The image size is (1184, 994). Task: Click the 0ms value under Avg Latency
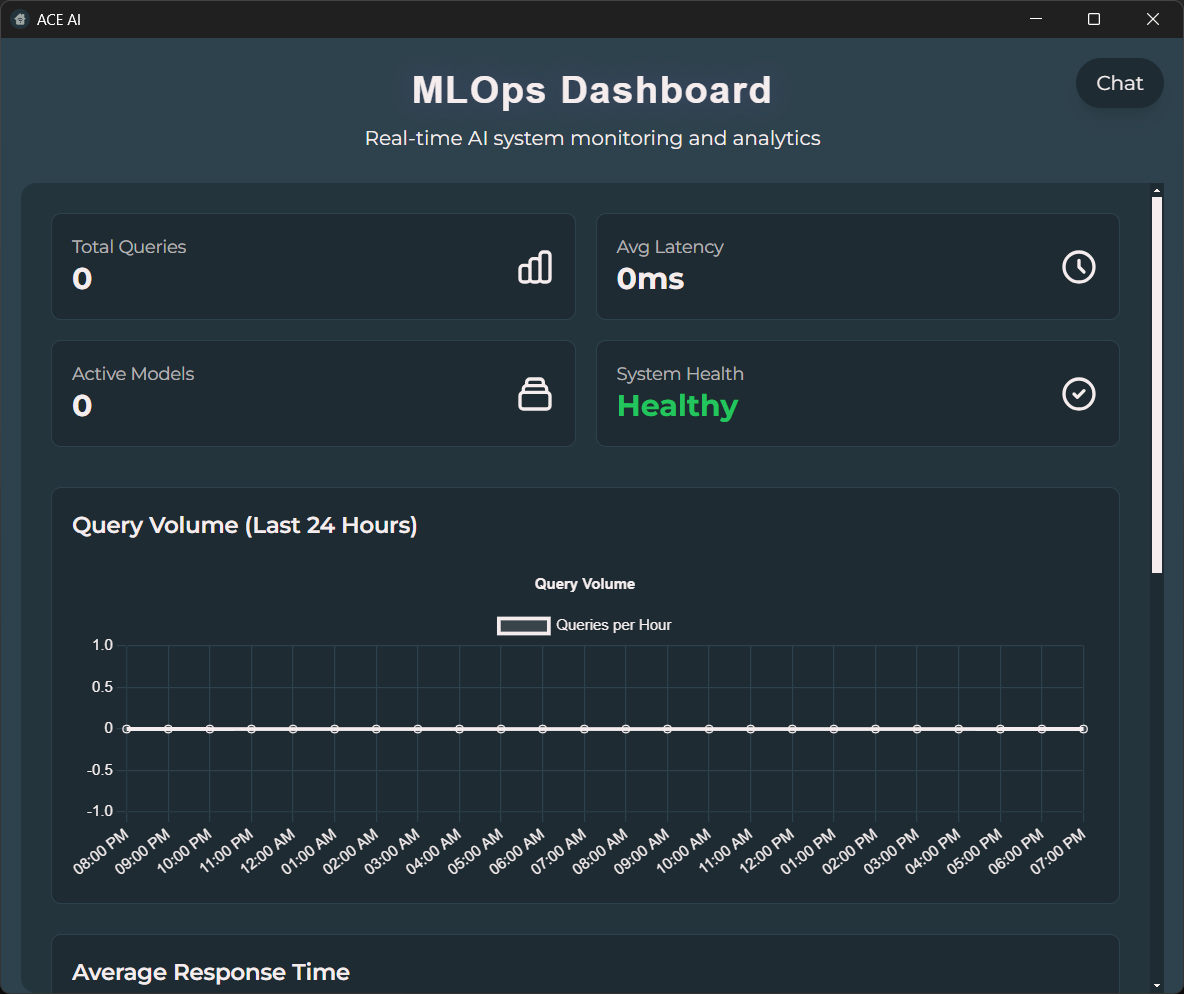pyautogui.click(x=650, y=279)
